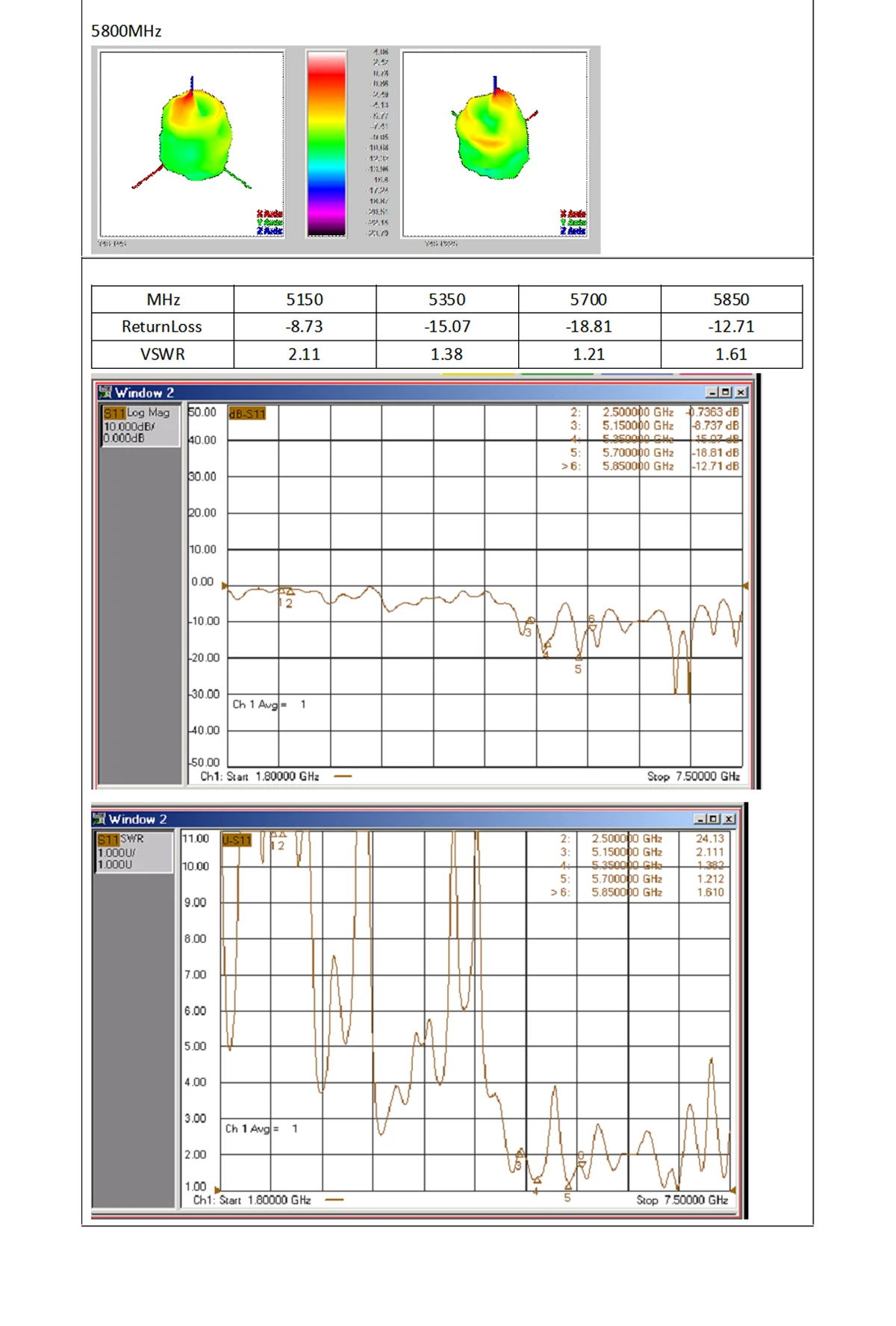Screen dimensions: 896x1326
Task: Maximize the SWR Window 2
Action: (714, 819)
